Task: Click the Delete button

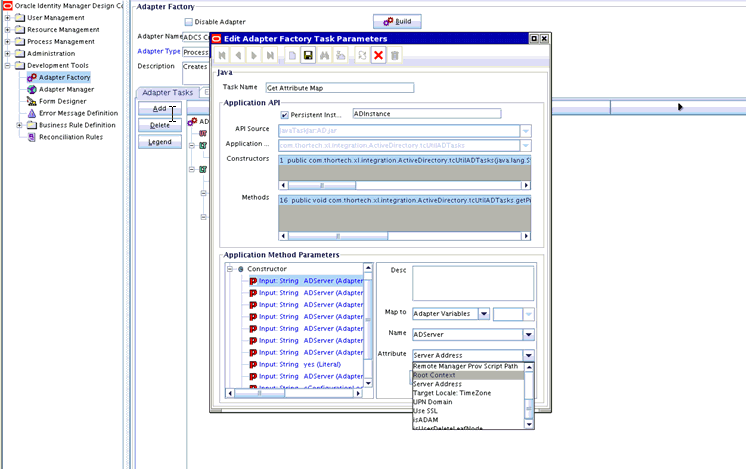Action: (x=160, y=126)
